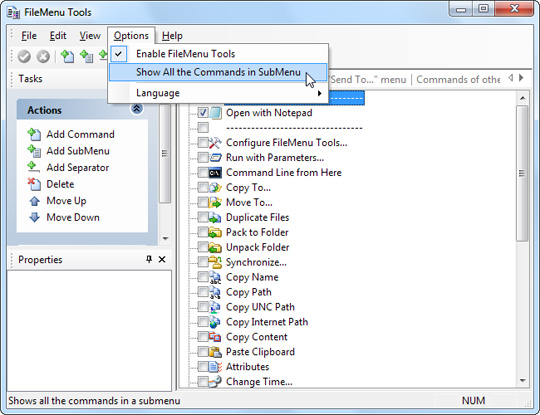
Task: Enable the Command Line from Here checkbox
Action: click(x=203, y=173)
